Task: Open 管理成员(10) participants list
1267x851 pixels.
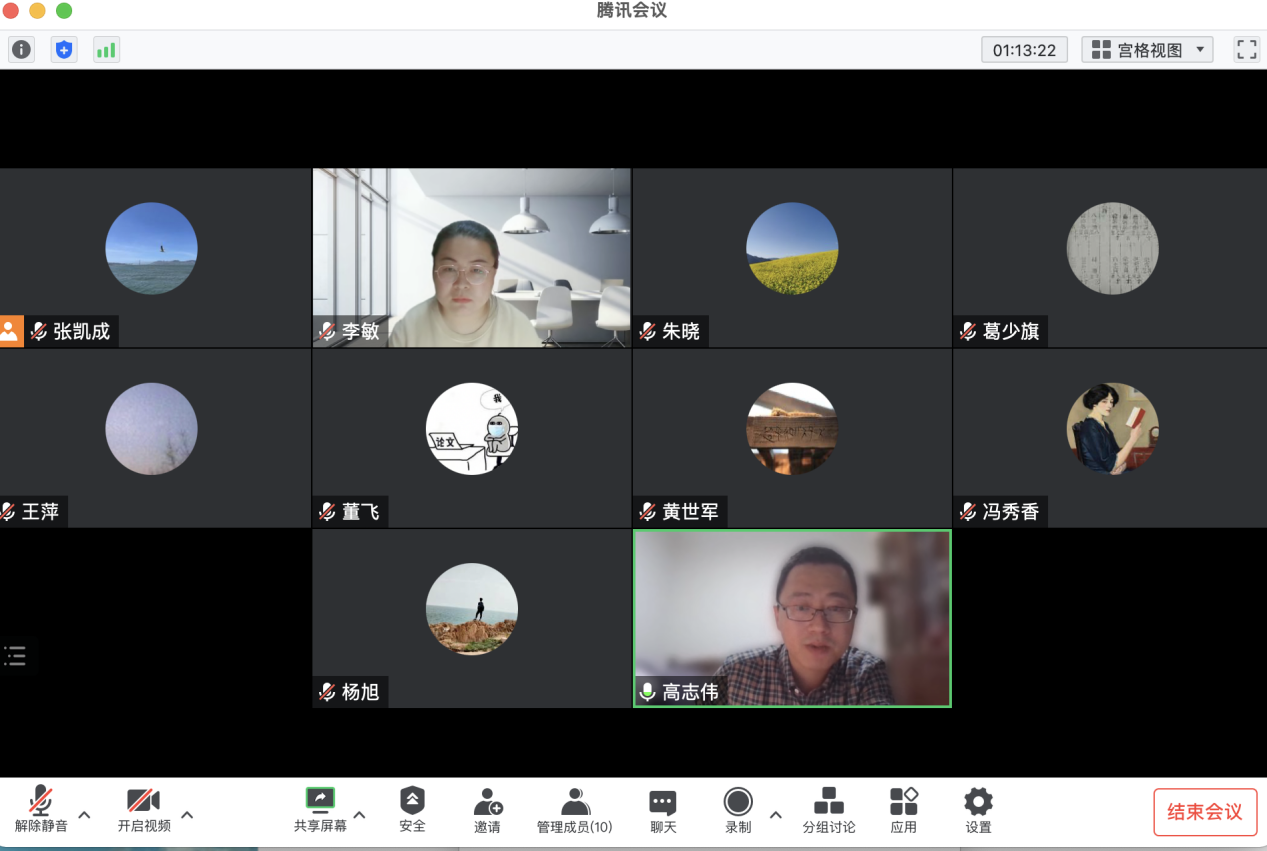Action: coord(574,809)
